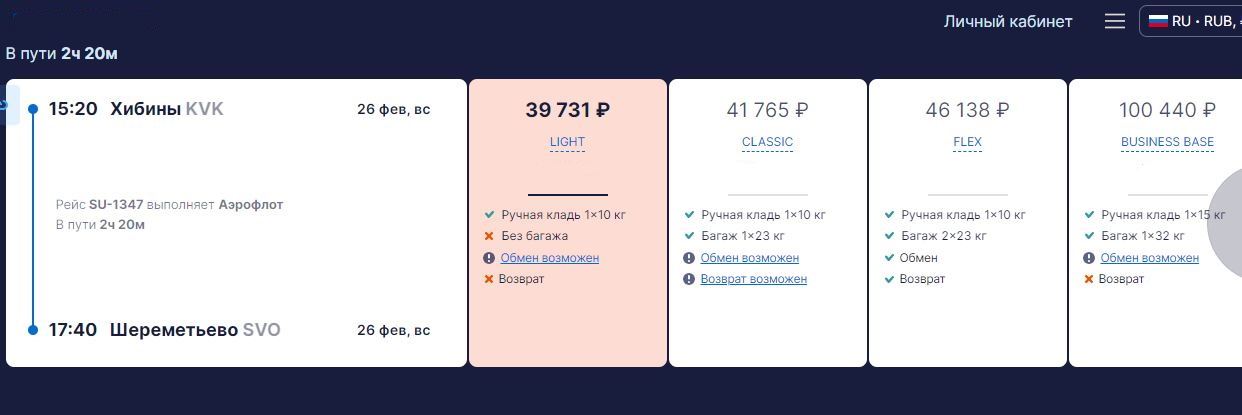
Task: Select the FLEX fare for 46 138 ₽
Action: pyautogui.click(x=967, y=223)
